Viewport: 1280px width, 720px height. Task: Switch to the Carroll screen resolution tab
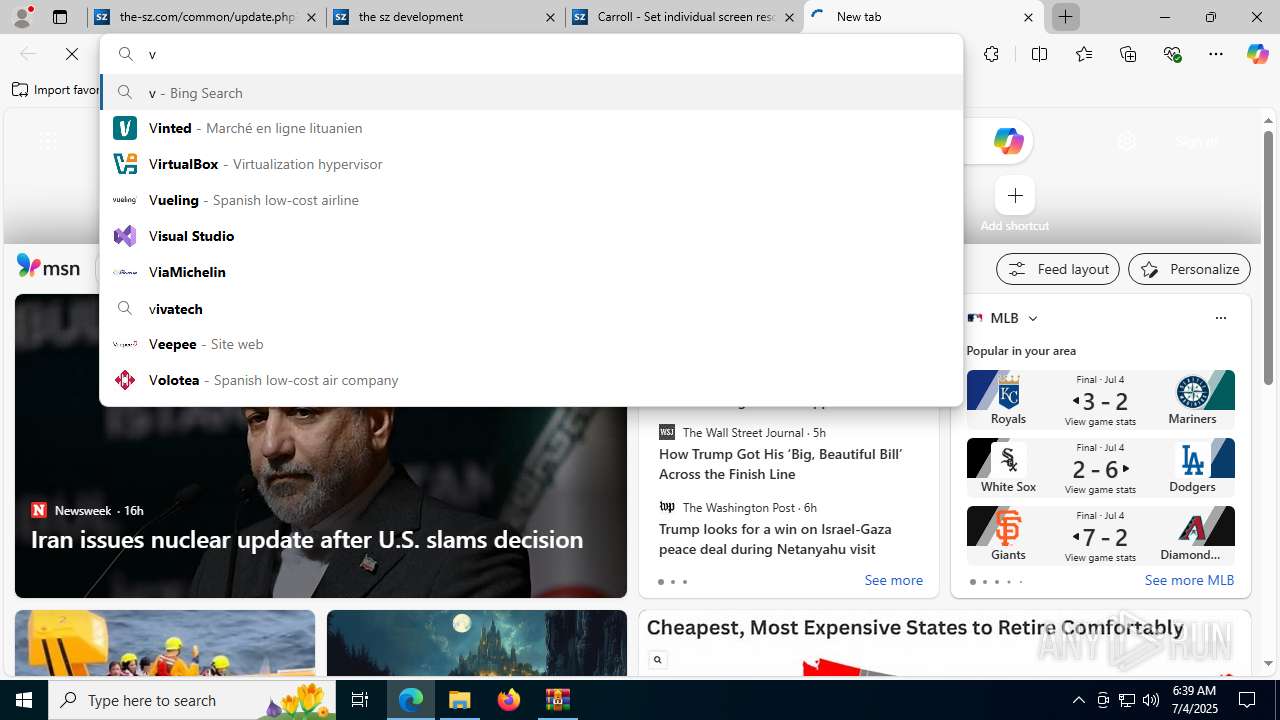coord(683,17)
